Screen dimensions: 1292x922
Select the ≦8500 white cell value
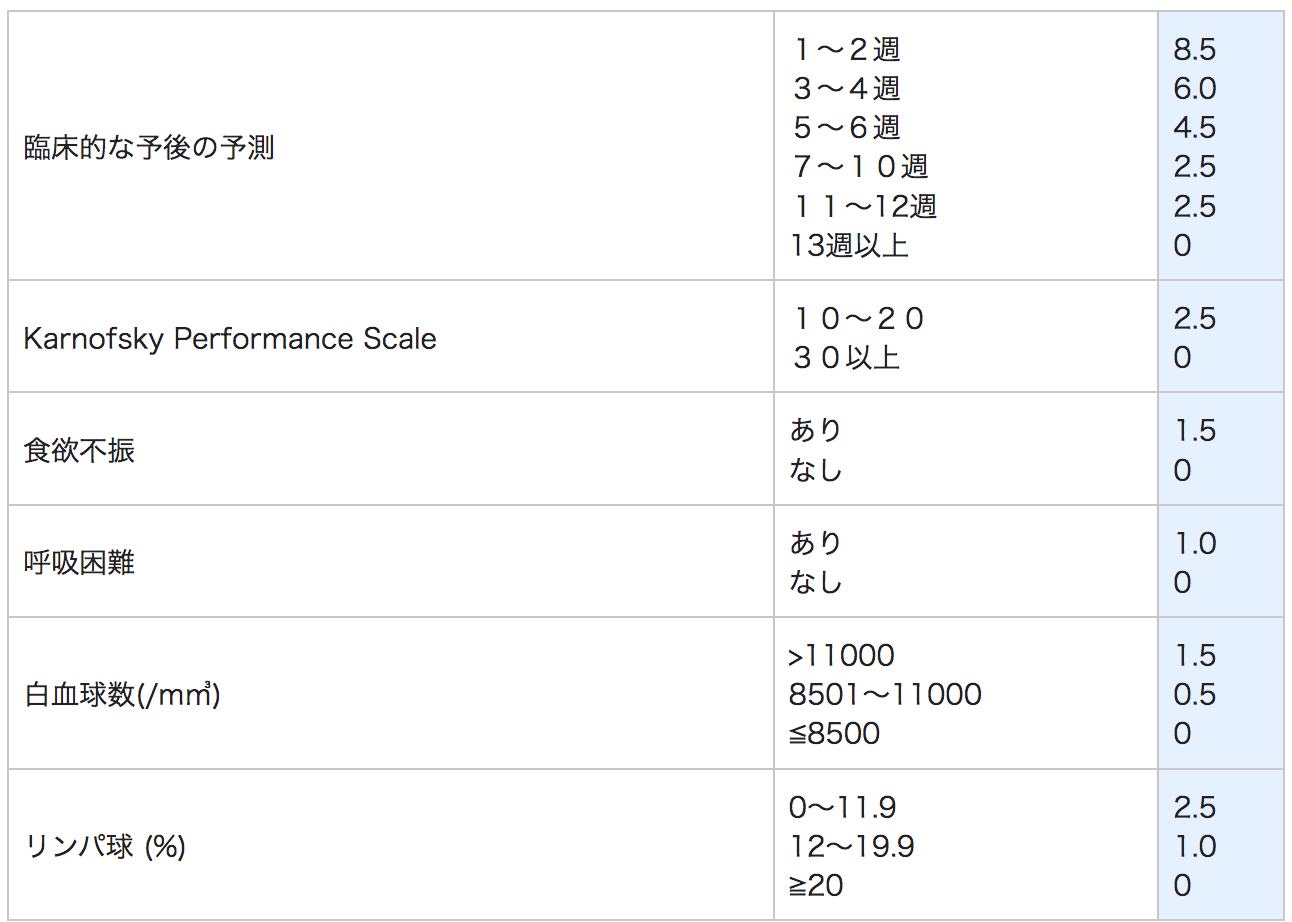[834, 734]
